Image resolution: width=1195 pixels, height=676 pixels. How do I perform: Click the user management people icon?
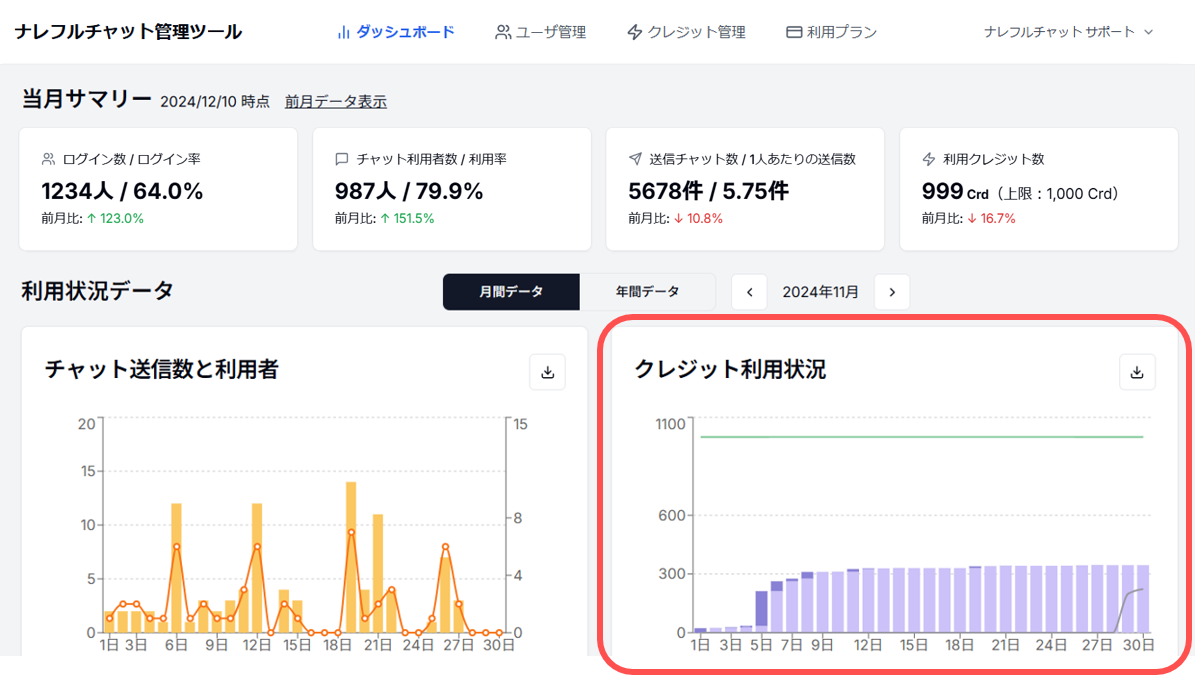pyautogui.click(x=503, y=32)
